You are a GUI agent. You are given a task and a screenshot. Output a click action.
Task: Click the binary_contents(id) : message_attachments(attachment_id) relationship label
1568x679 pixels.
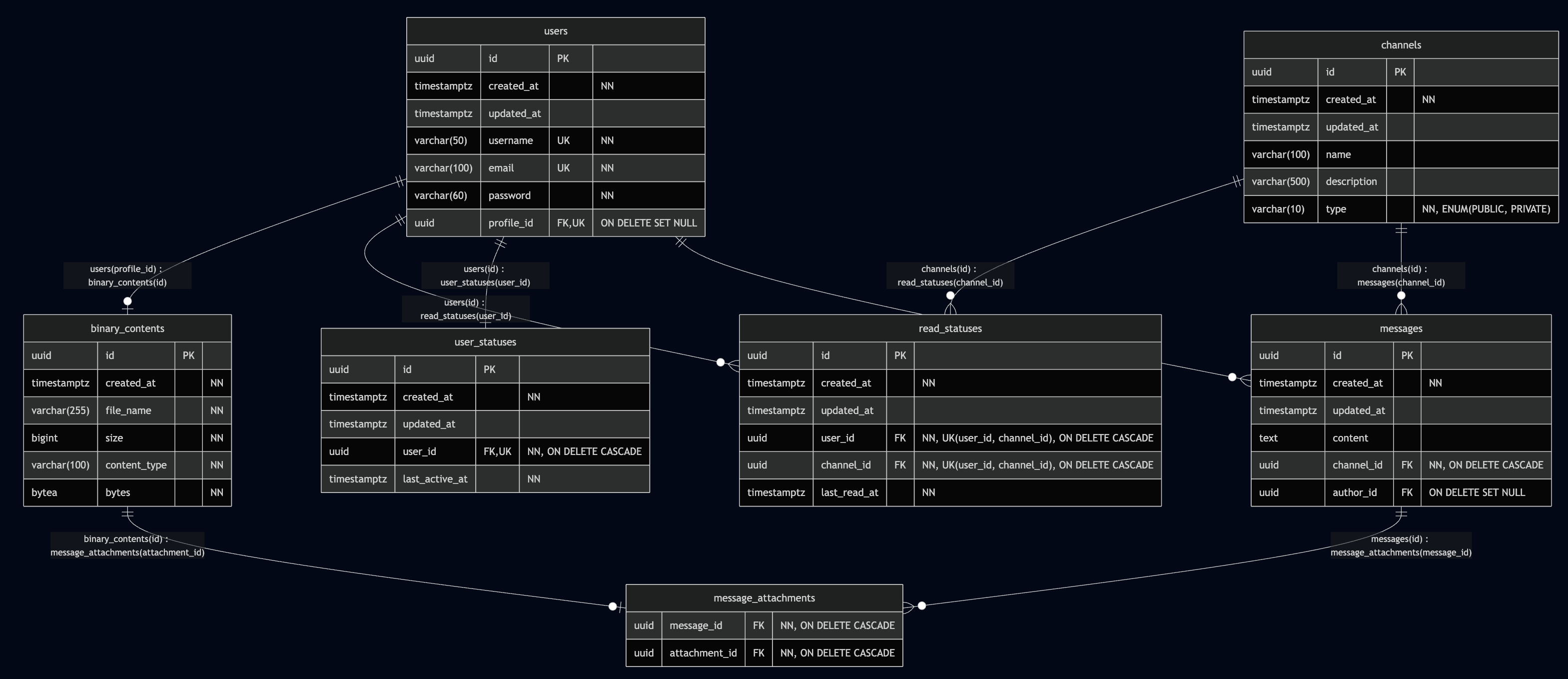127,545
